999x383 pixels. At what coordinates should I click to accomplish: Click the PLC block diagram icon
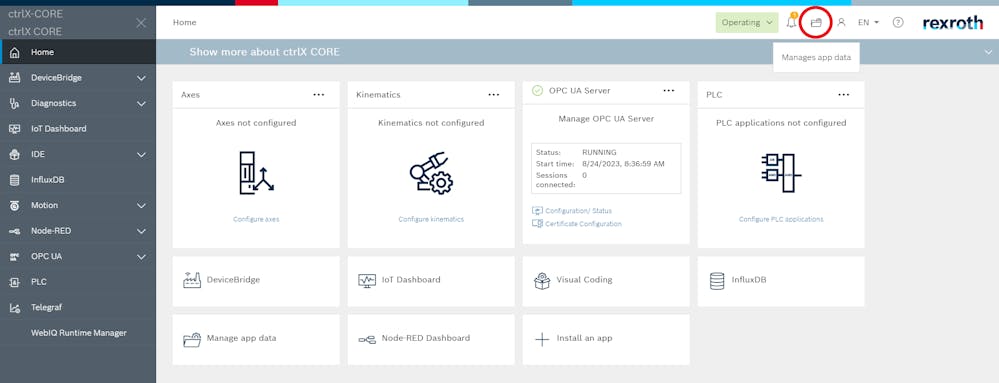point(781,173)
